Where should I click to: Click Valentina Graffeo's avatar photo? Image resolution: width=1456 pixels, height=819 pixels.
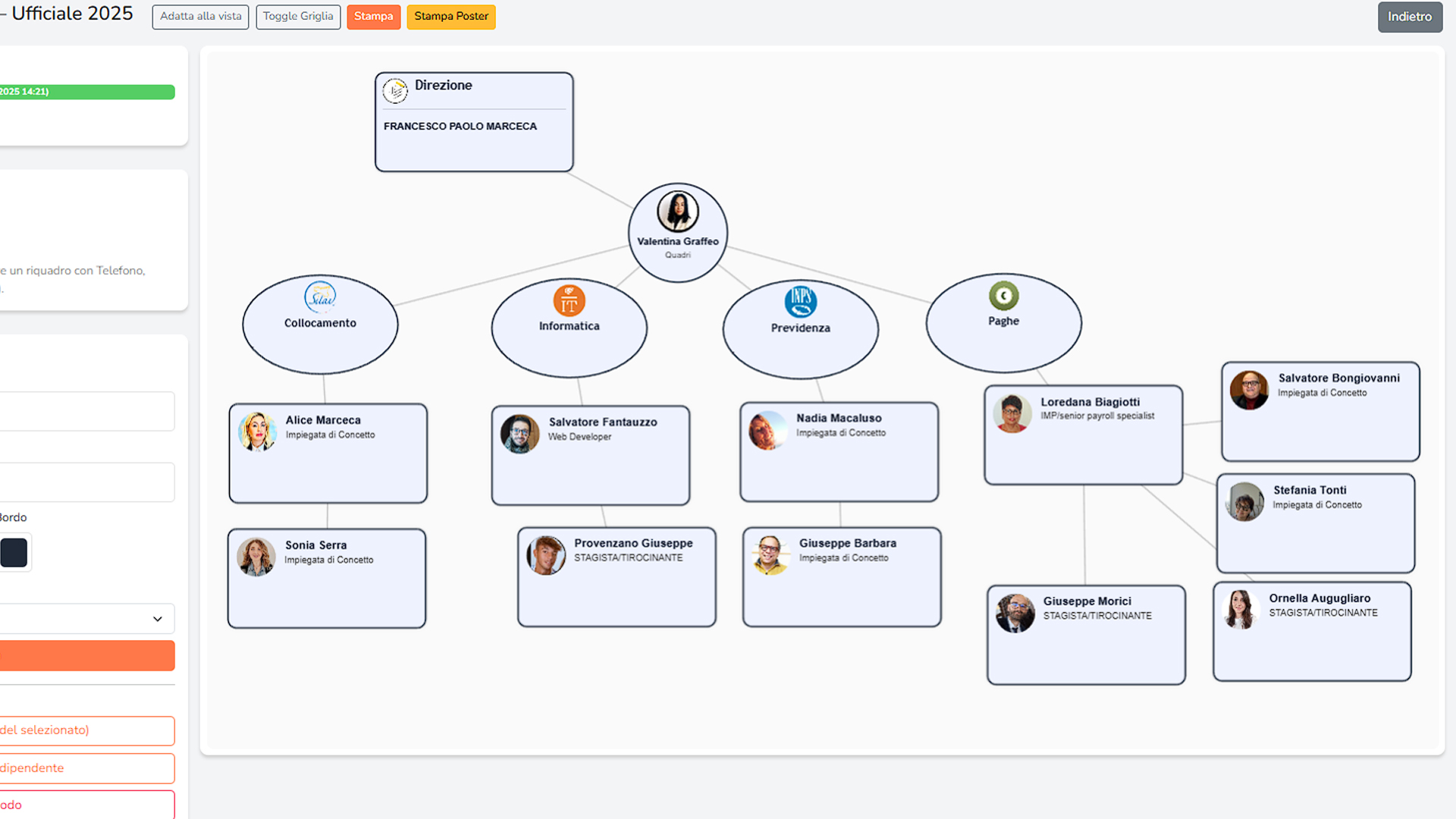677,212
